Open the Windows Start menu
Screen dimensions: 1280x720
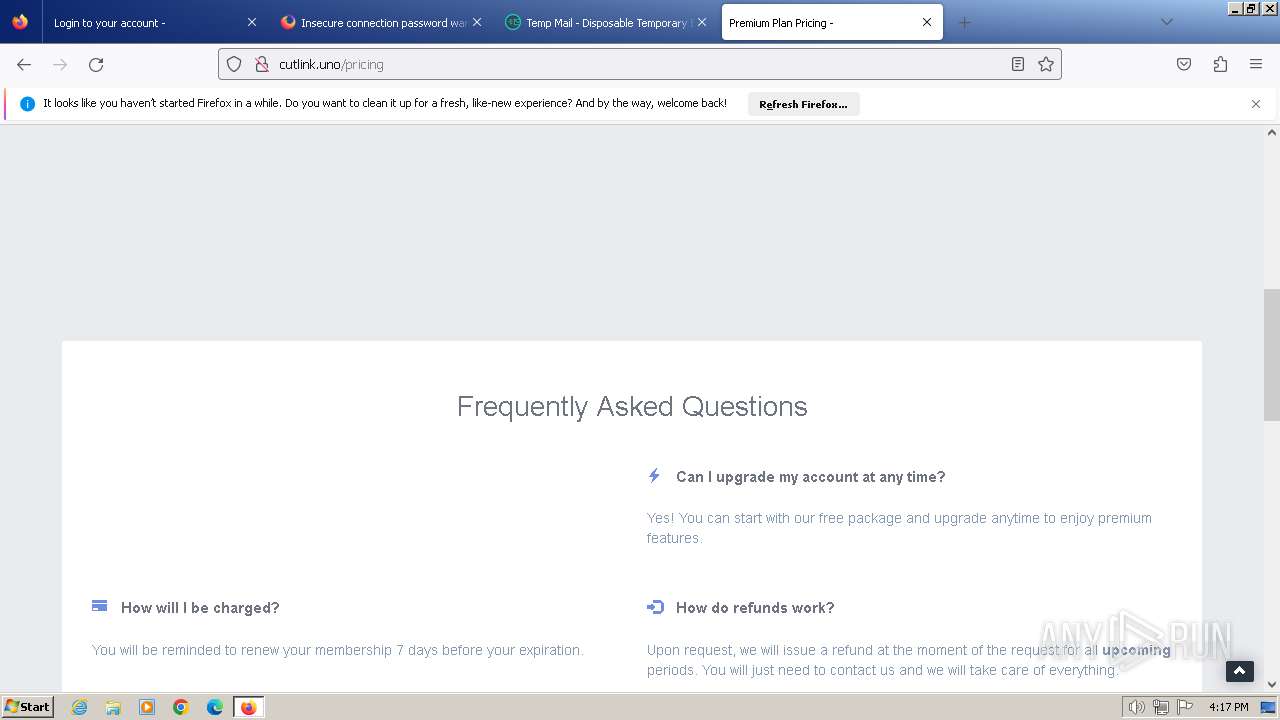pyautogui.click(x=28, y=706)
